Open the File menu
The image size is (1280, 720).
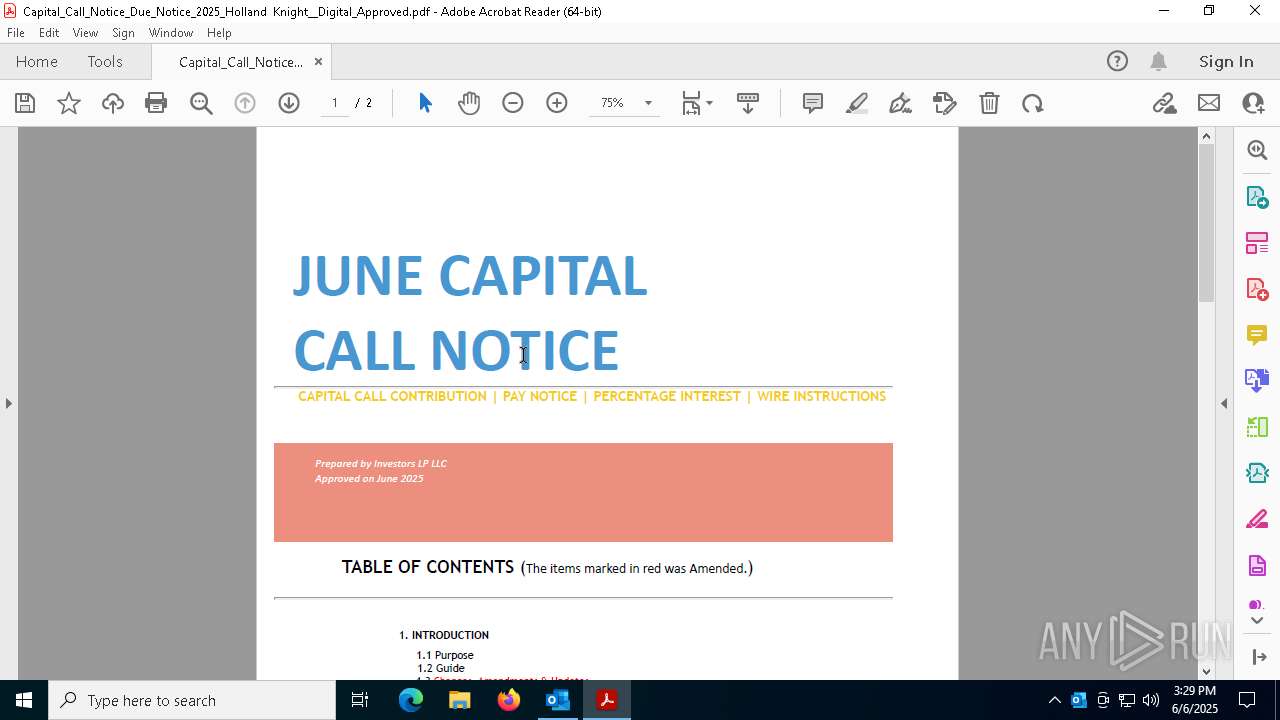(16, 33)
